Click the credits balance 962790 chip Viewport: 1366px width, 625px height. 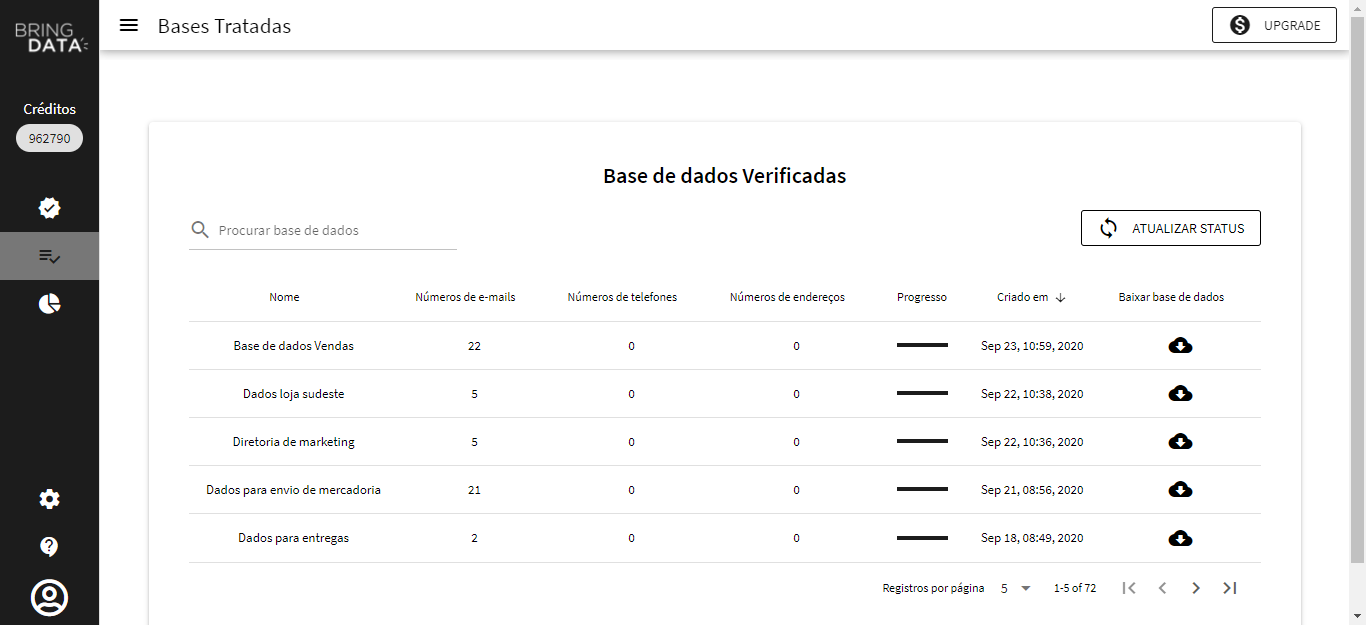tap(49, 138)
